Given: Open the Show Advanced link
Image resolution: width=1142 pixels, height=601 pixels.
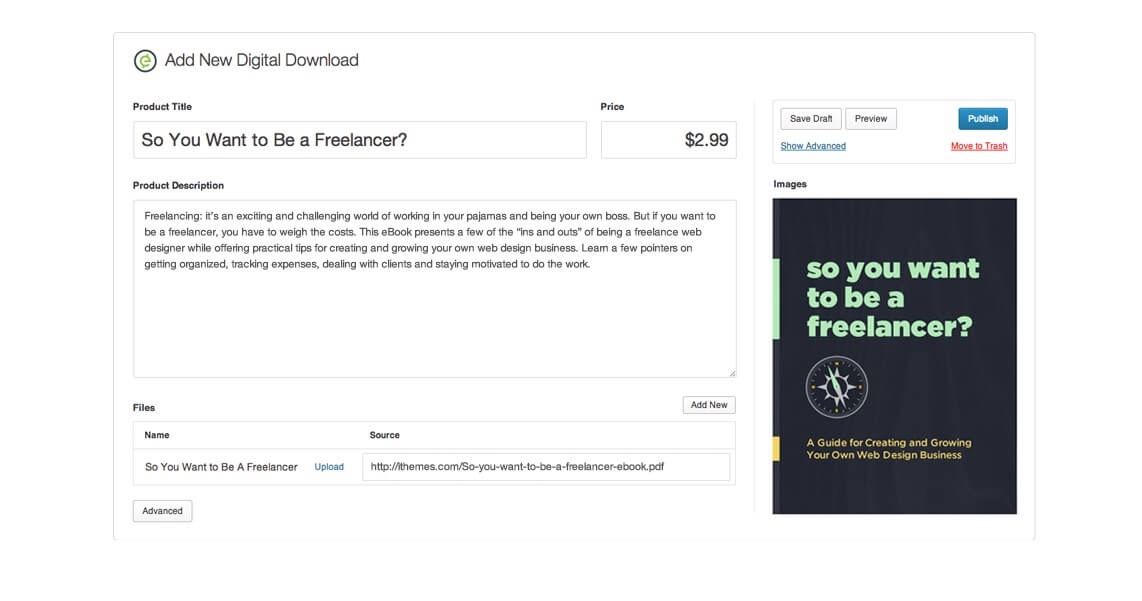Looking at the screenshot, I should tap(813, 146).
